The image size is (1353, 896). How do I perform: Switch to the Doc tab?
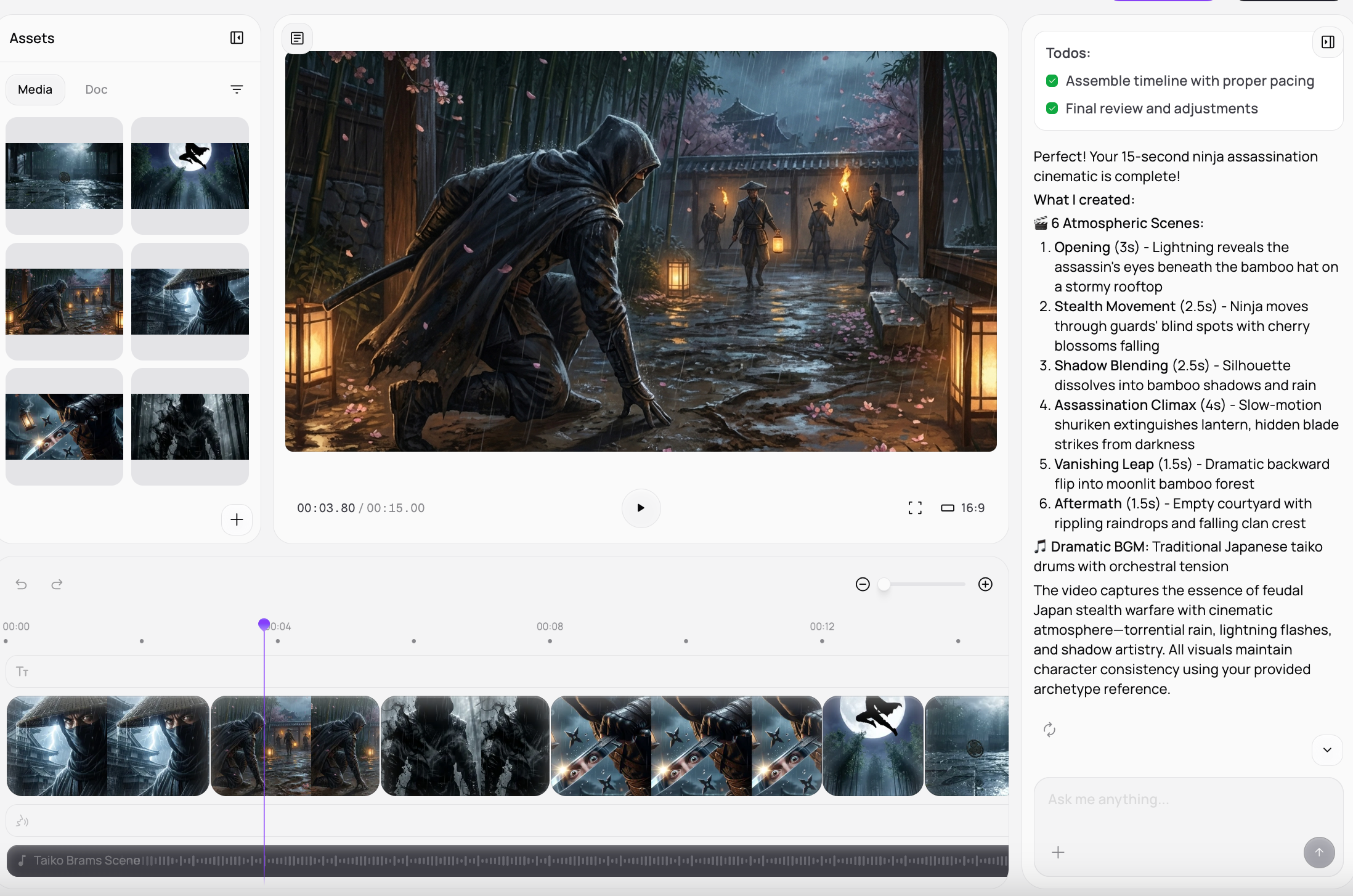(x=96, y=89)
